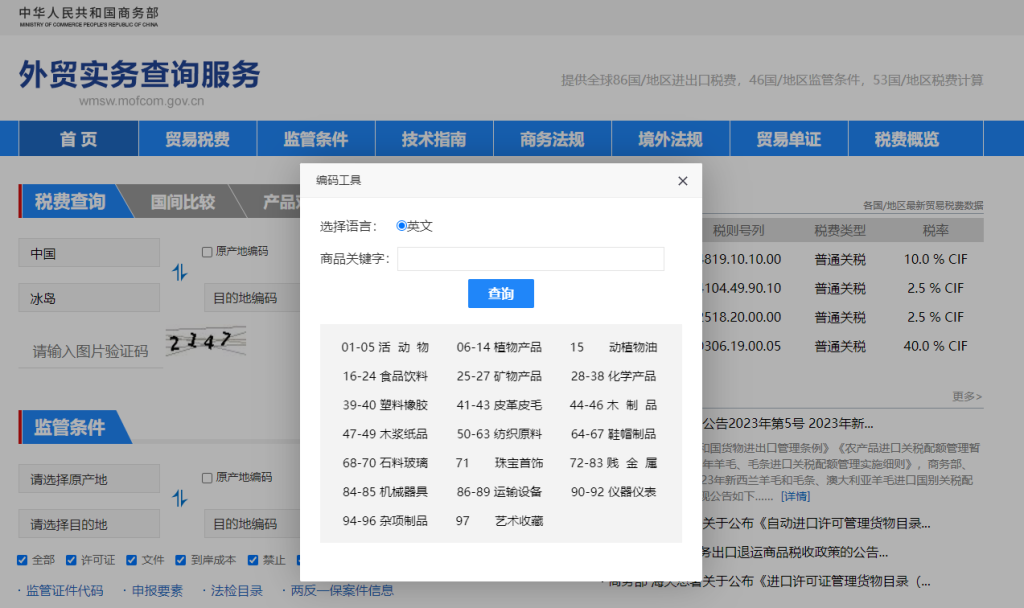Open the 技术指南 navigation tab
This screenshot has height=608, width=1024.
(434, 138)
